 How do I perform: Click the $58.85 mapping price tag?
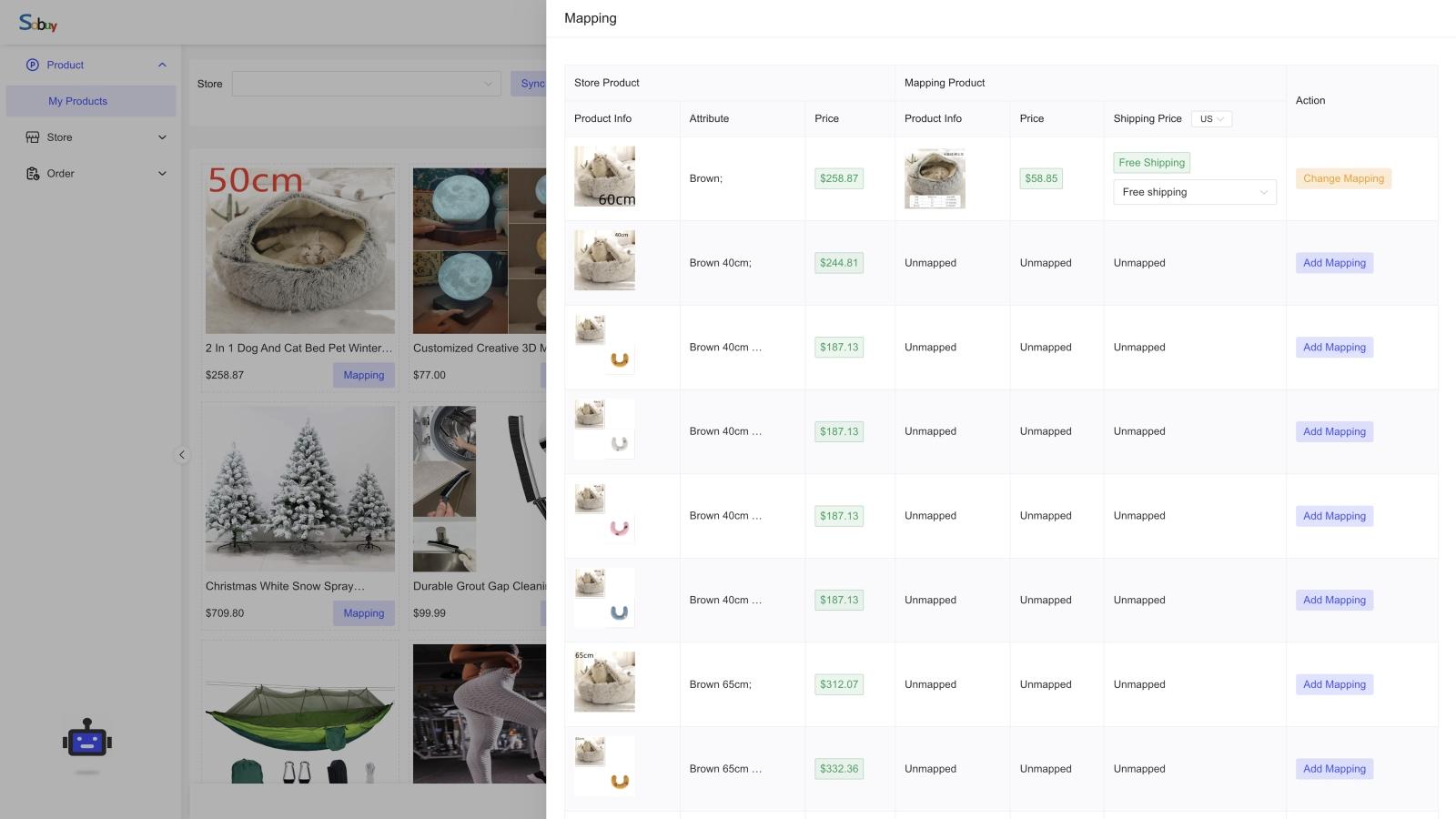[1041, 178]
